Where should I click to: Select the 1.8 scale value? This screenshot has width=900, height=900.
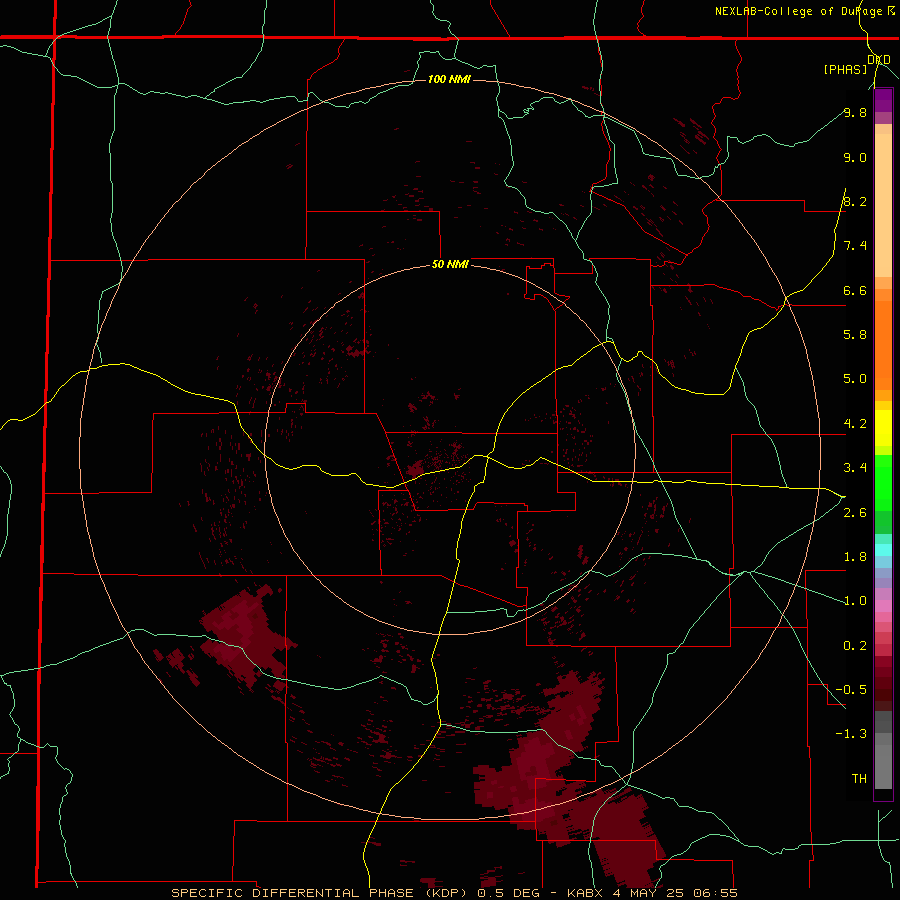coord(855,557)
